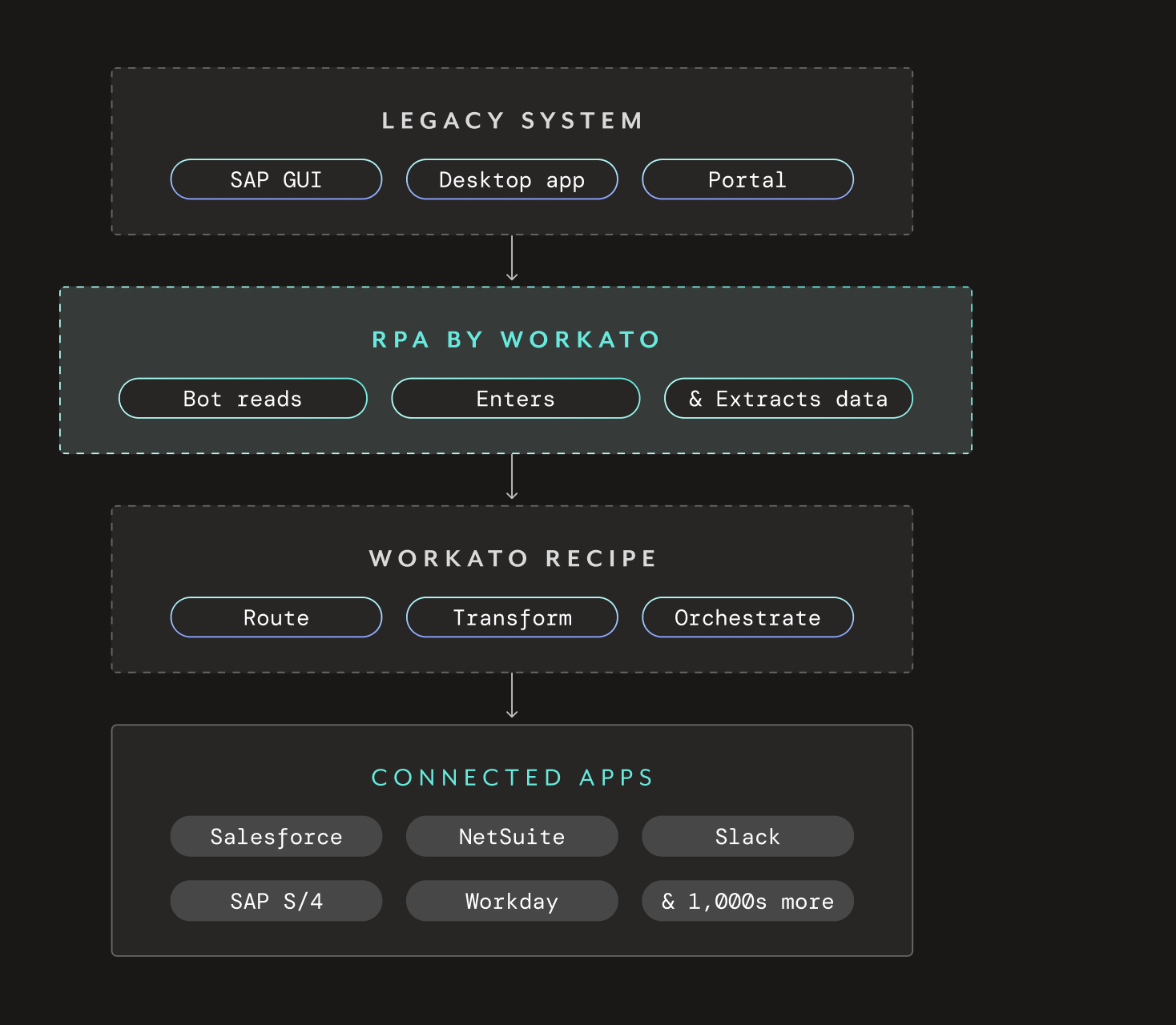The height and width of the screenshot is (1025, 1176).
Task: Click the Route pill
Action: (x=276, y=617)
